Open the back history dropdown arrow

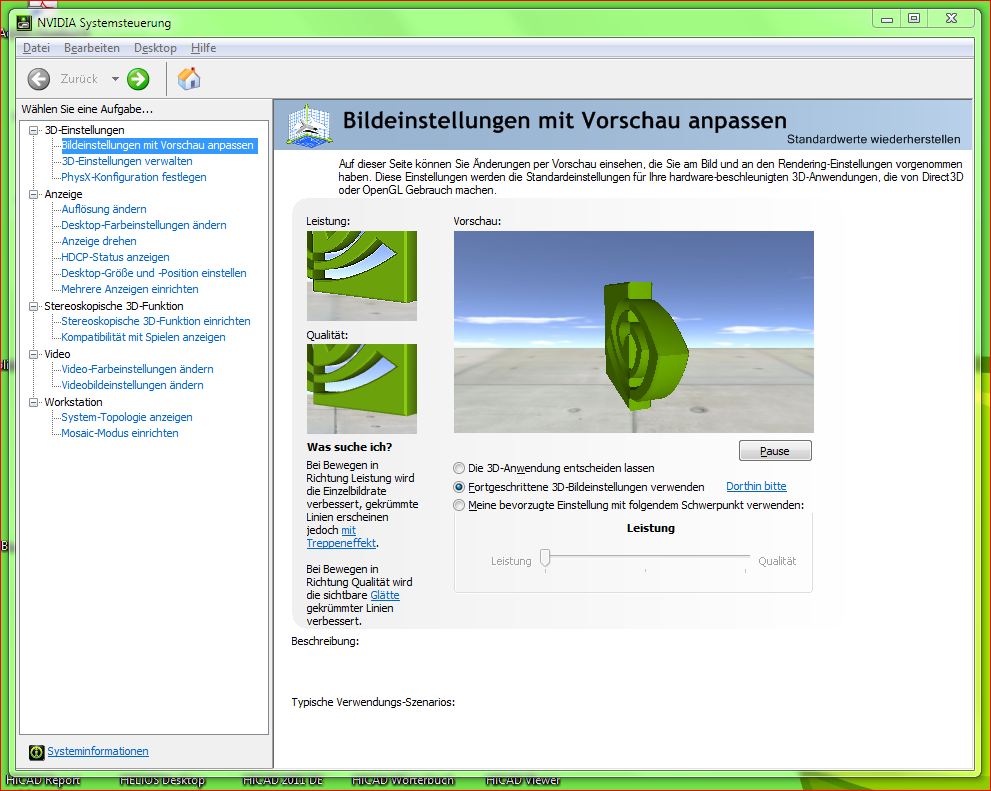tap(115, 79)
